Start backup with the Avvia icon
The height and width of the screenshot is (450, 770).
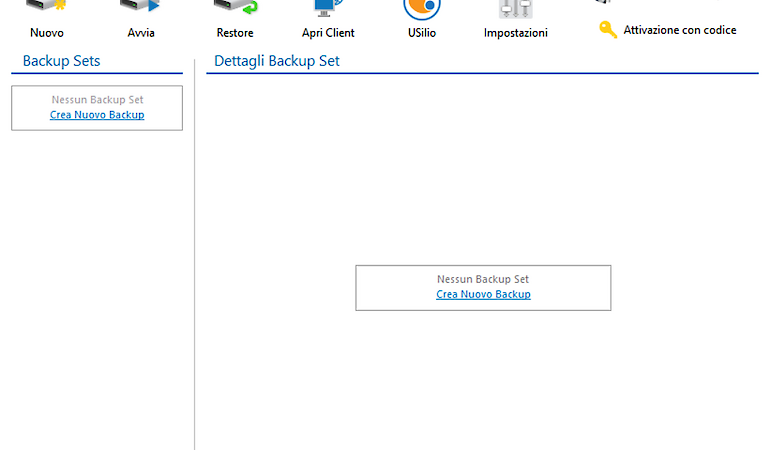pyautogui.click(x=140, y=8)
